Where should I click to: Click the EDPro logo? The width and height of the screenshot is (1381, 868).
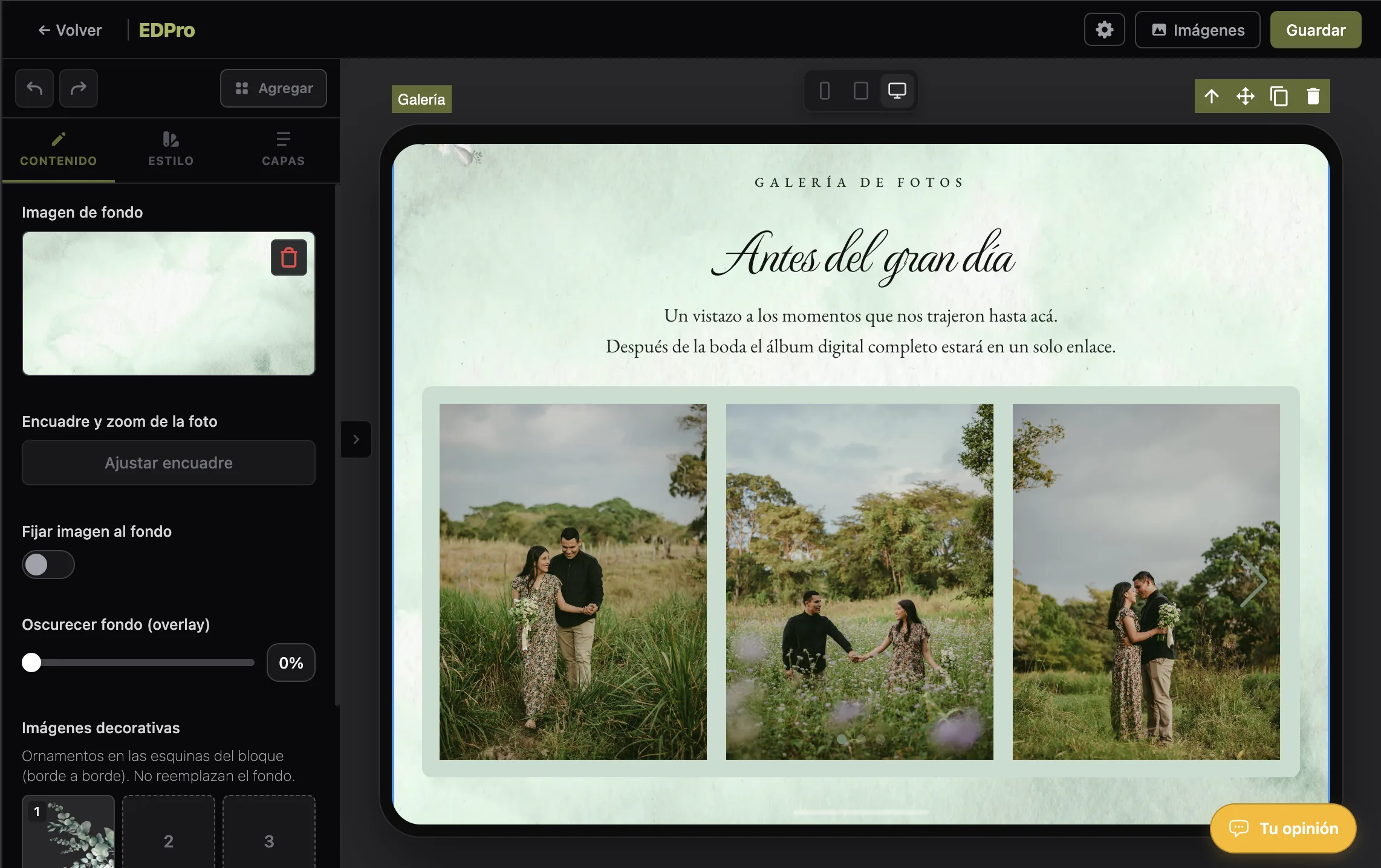(x=167, y=30)
